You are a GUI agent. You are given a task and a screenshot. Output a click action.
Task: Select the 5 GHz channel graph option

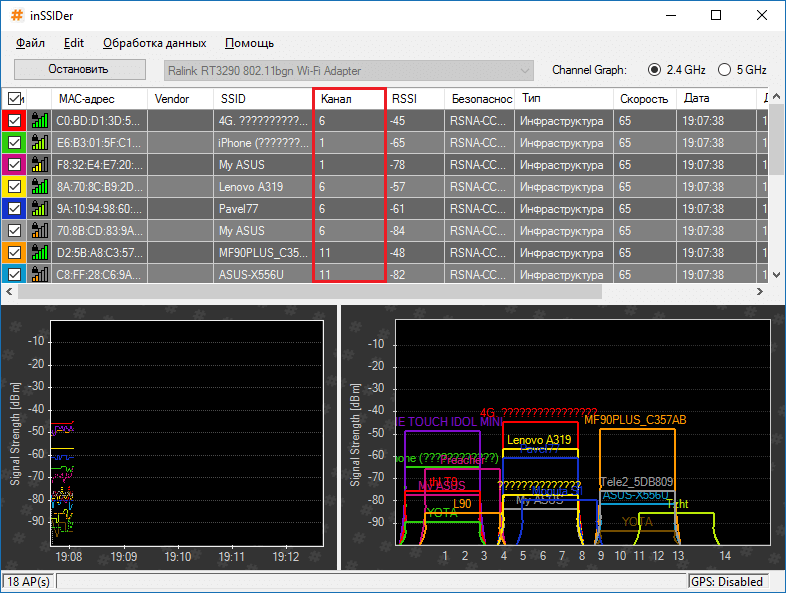click(x=724, y=70)
